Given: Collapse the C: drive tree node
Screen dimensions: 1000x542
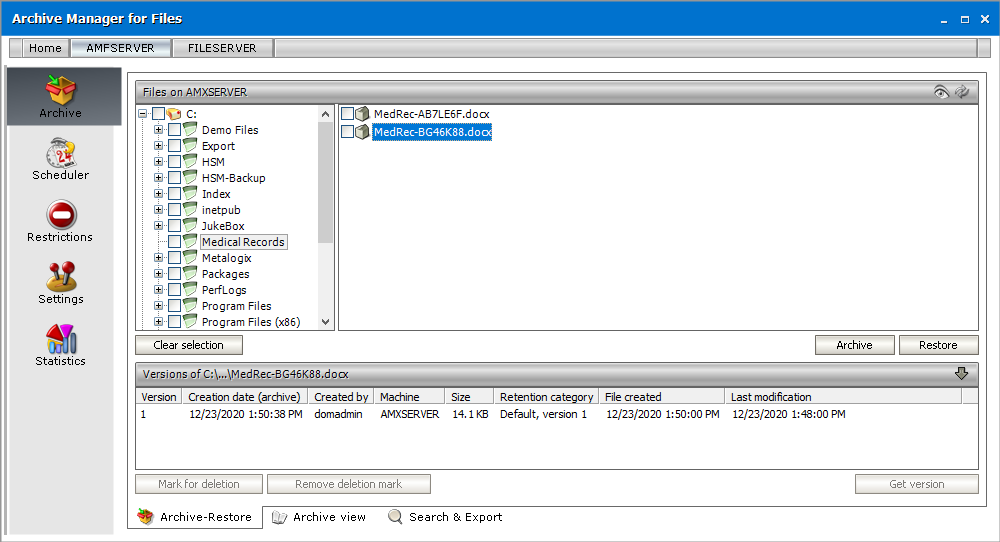Looking at the screenshot, I should coord(143,114).
